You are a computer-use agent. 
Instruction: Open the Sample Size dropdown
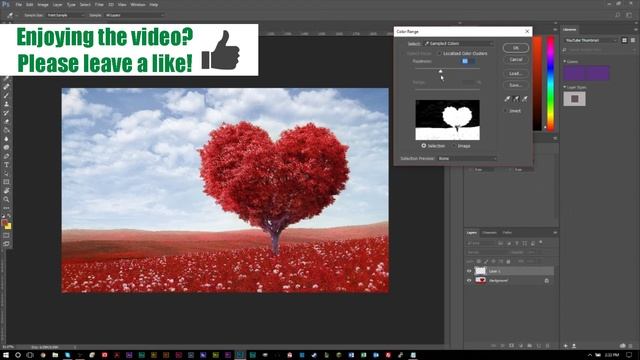click(x=65, y=15)
